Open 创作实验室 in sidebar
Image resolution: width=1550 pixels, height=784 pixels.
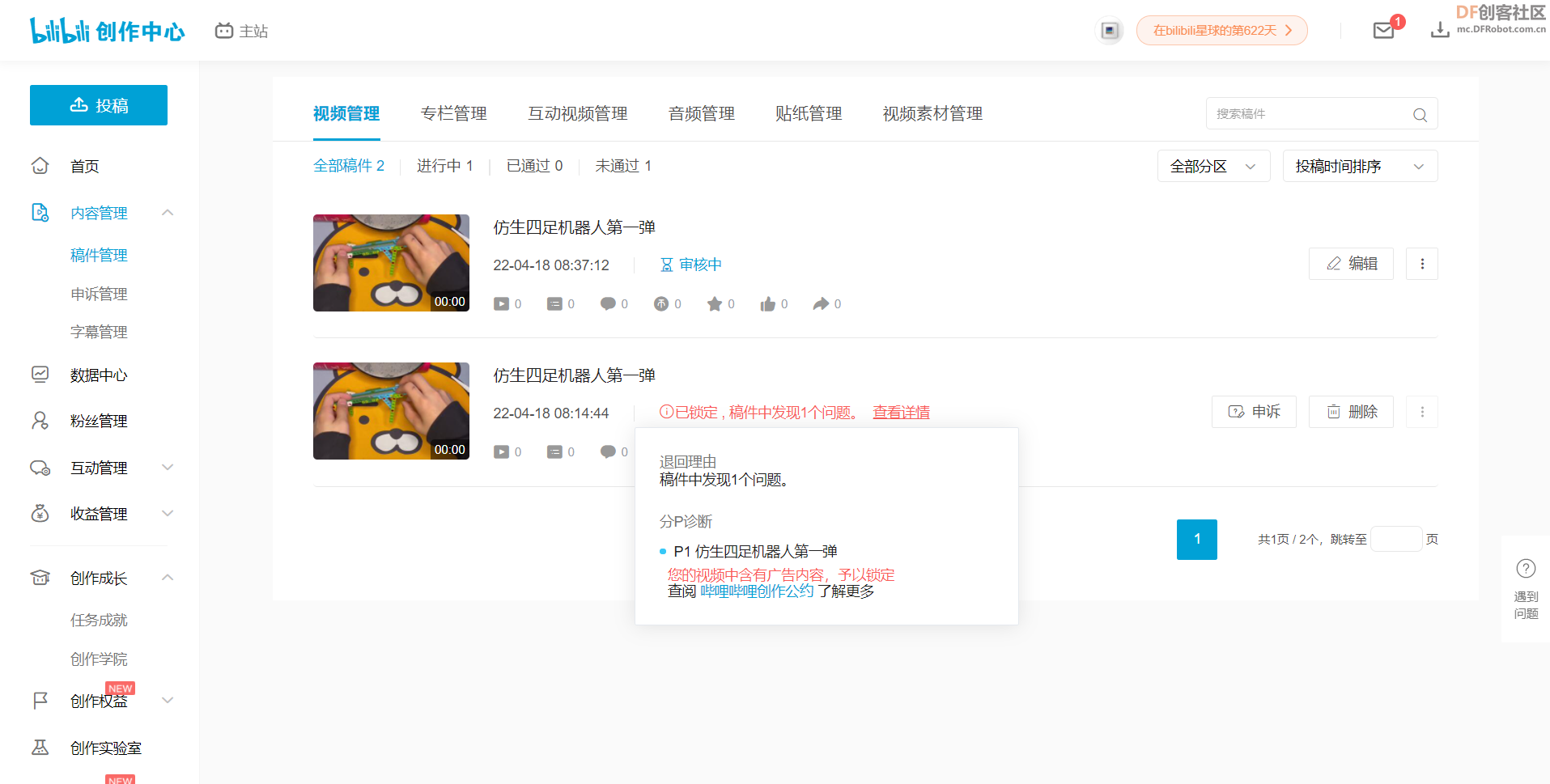point(106,748)
